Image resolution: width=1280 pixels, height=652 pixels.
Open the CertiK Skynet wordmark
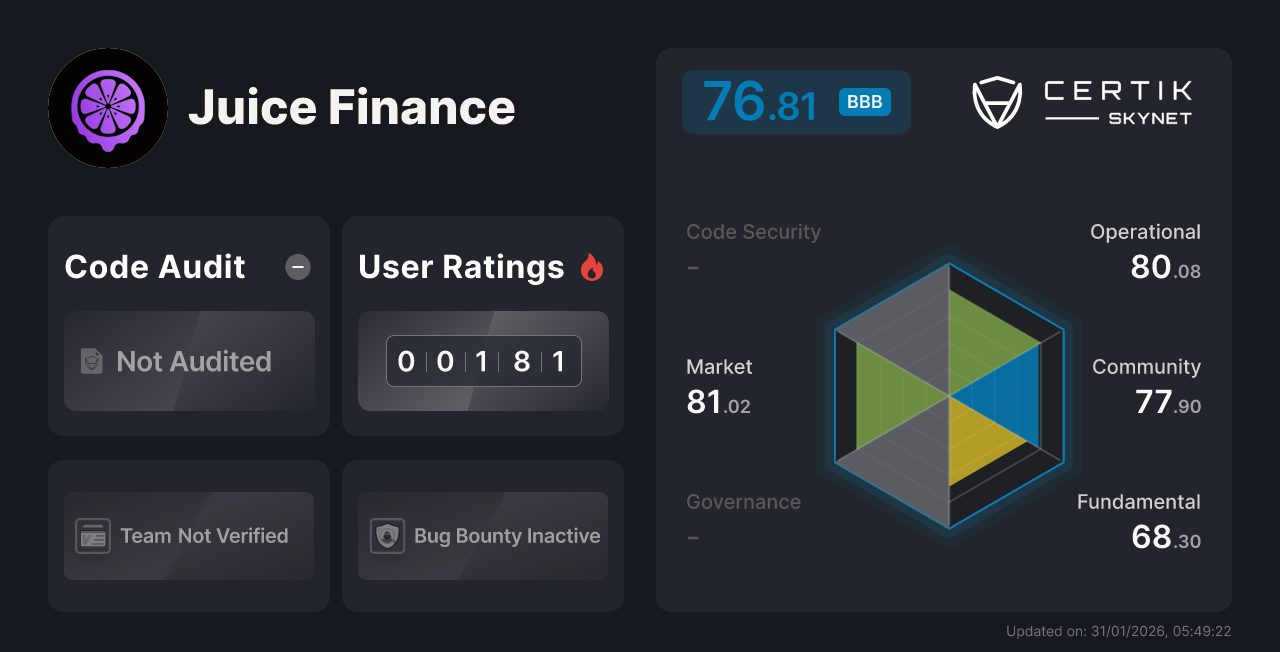click(x=1117, y=100)
